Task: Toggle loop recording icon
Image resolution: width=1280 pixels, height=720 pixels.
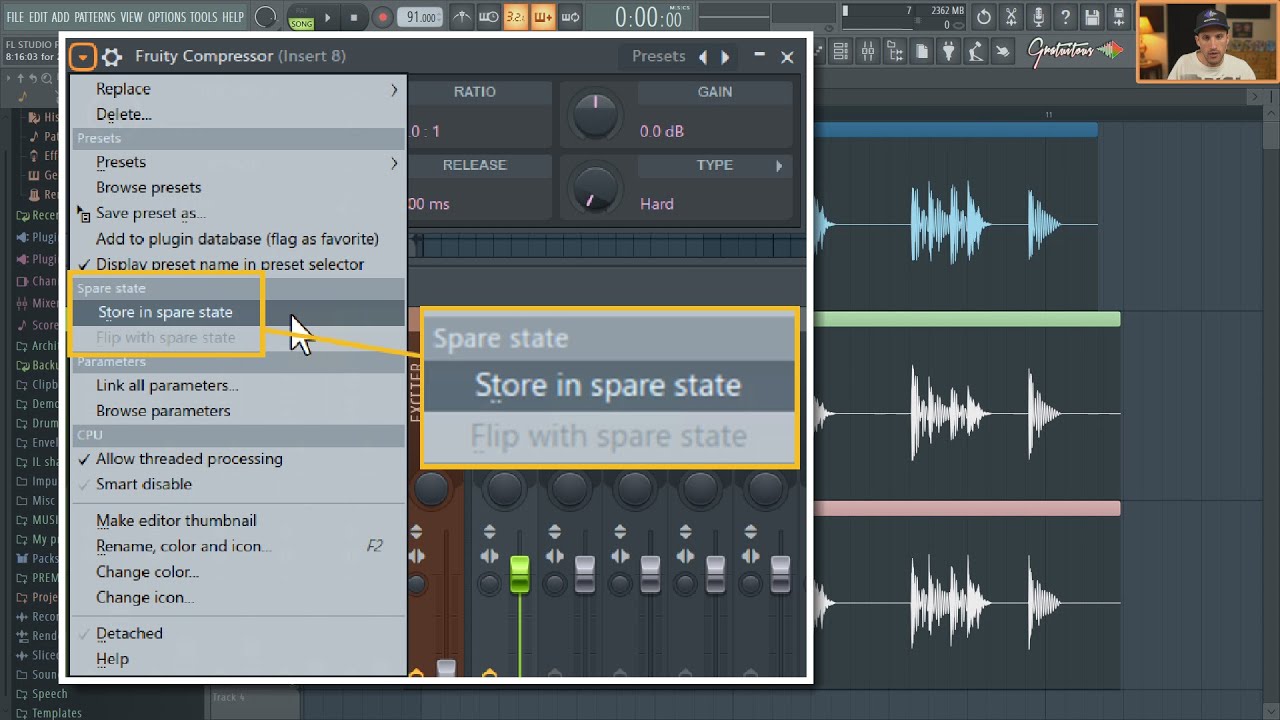Action: click(570, 17)
